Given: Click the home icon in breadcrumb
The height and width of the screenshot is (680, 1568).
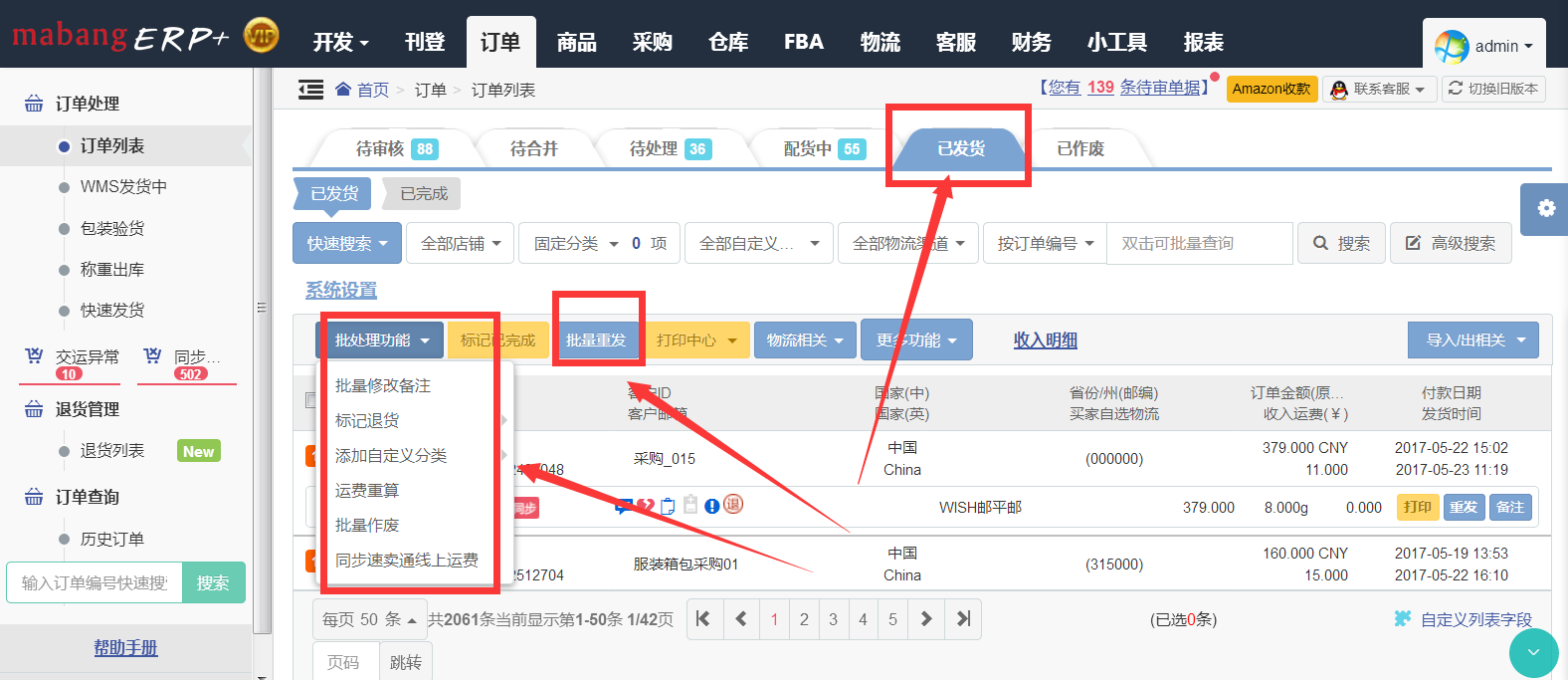Looking at the screenshot, I should (343, 90).
